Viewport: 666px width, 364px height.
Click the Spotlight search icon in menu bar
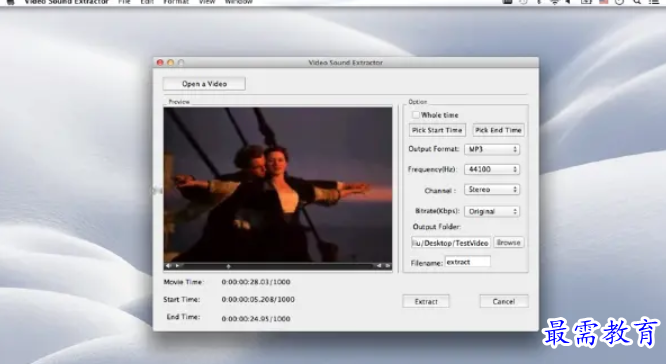click(x=637, y=2)
